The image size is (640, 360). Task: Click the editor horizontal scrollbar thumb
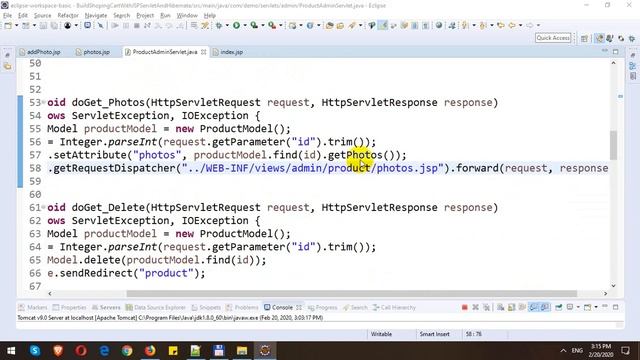(x=352, y=293)
